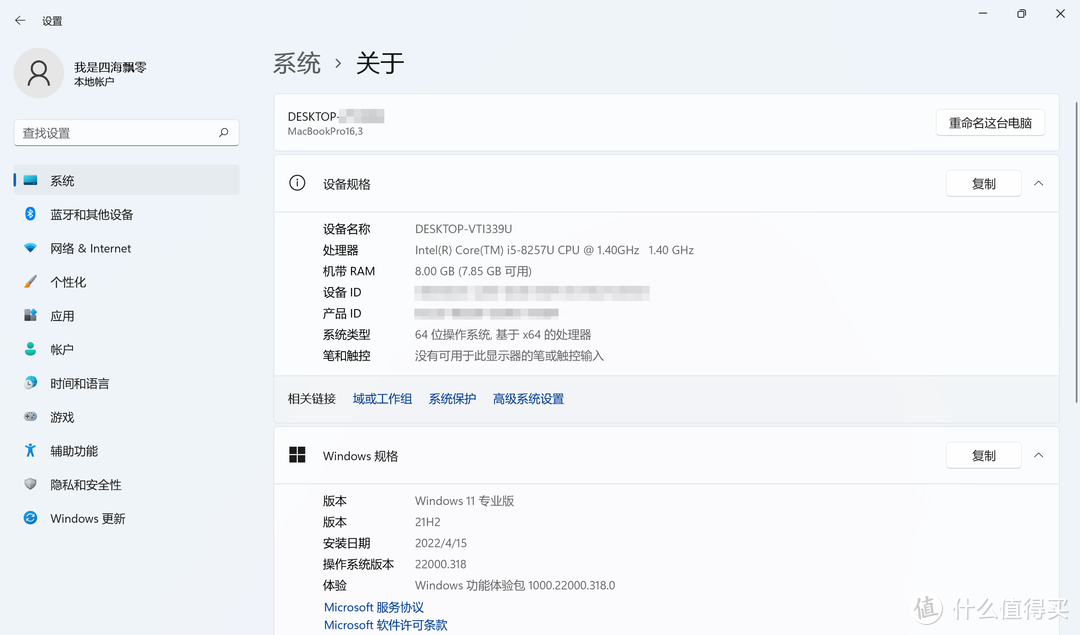Copy device specs with the 复制 button
1080x635 pixels.
(983, 183)
